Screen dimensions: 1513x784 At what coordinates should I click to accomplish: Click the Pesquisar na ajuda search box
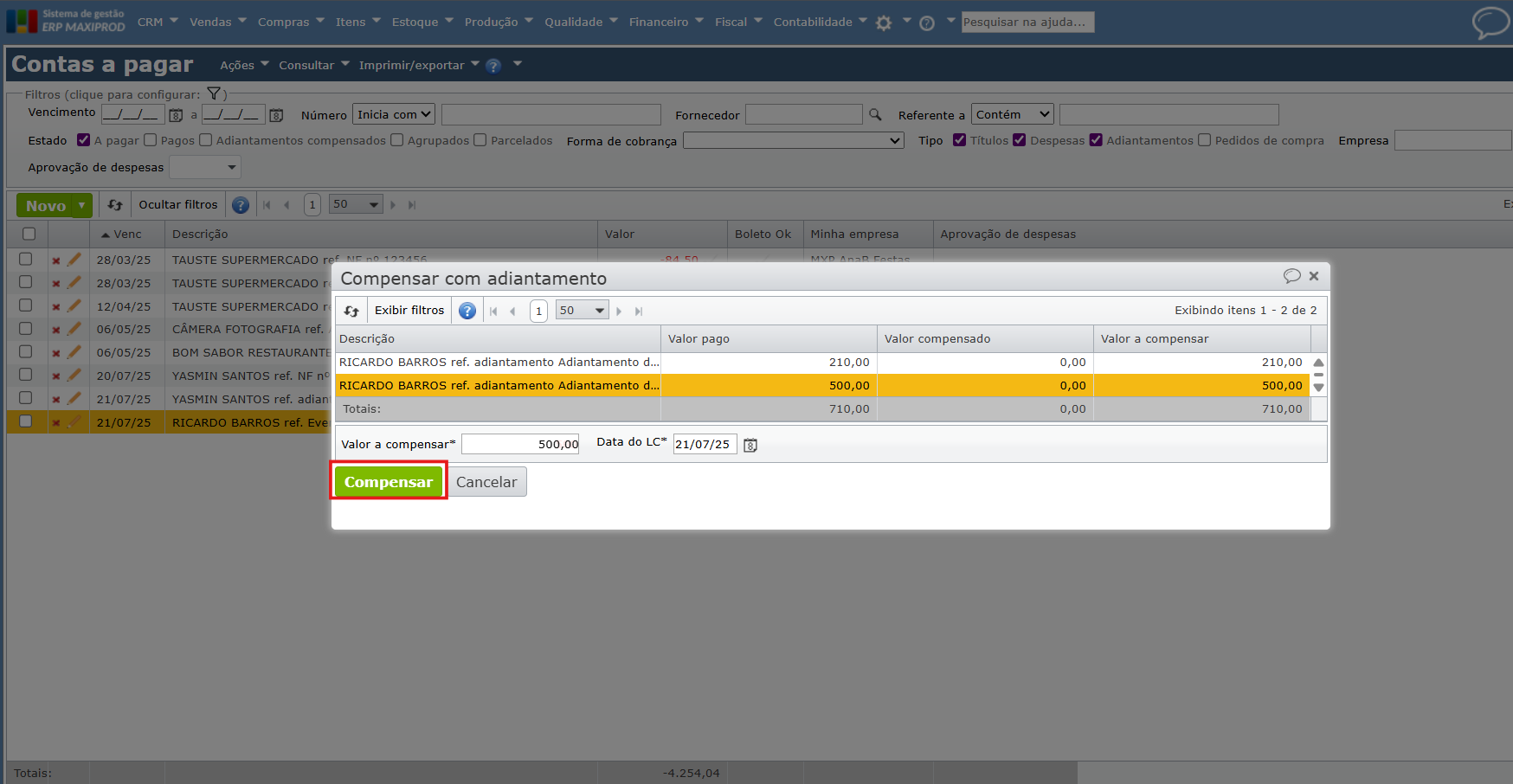point(1027,22)
